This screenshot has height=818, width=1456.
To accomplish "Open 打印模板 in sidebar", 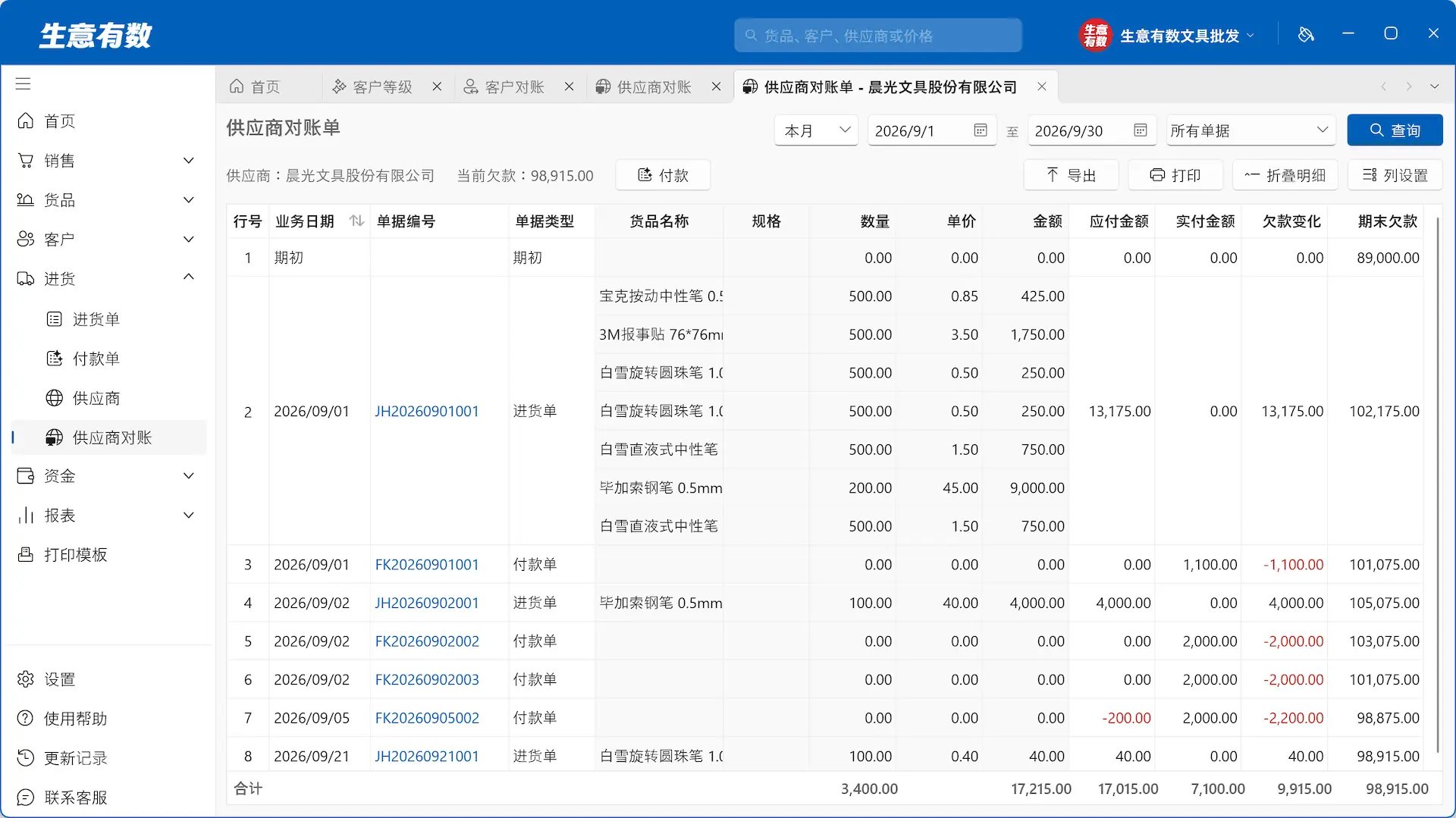I will [108, 555].
